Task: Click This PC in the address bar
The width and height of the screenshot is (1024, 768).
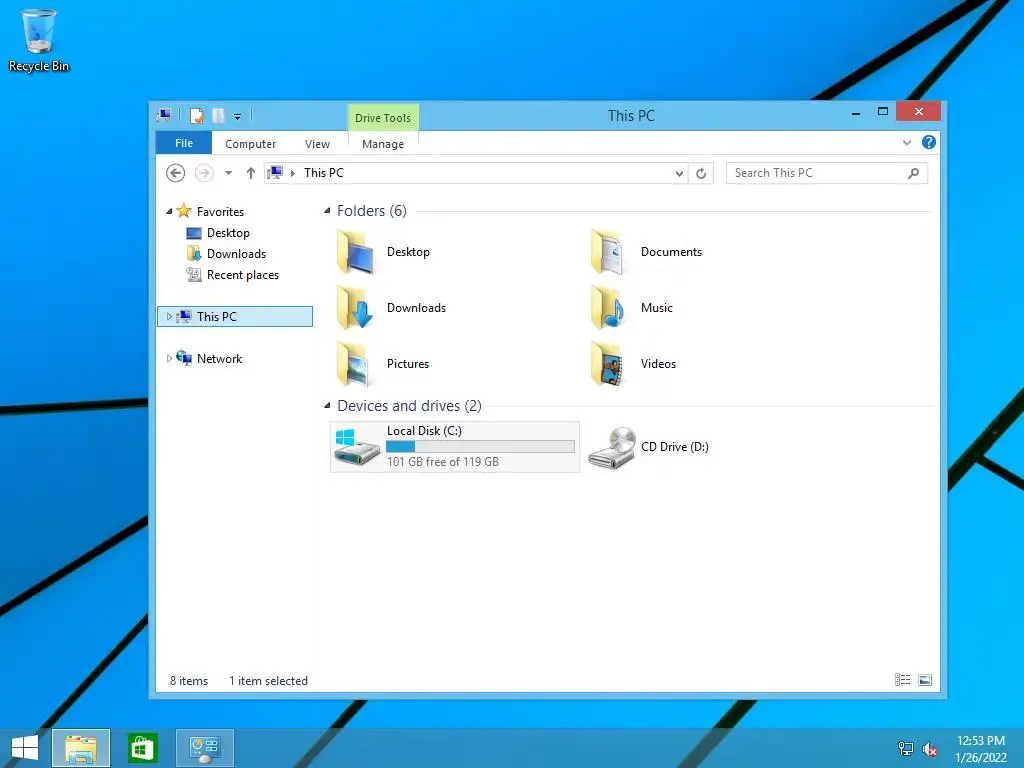Action: point(324,172)
